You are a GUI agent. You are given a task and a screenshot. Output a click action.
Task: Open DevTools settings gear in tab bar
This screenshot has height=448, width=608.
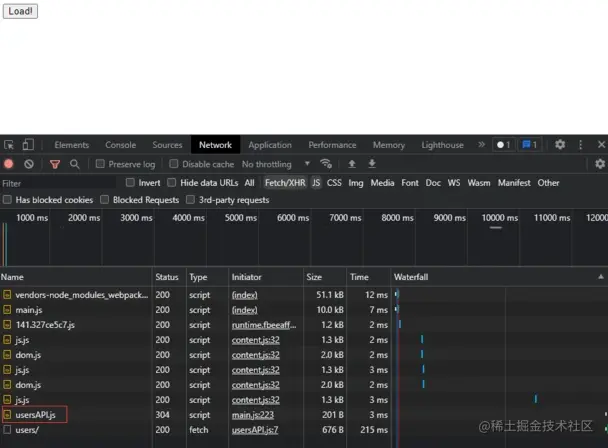click(560, 145)
